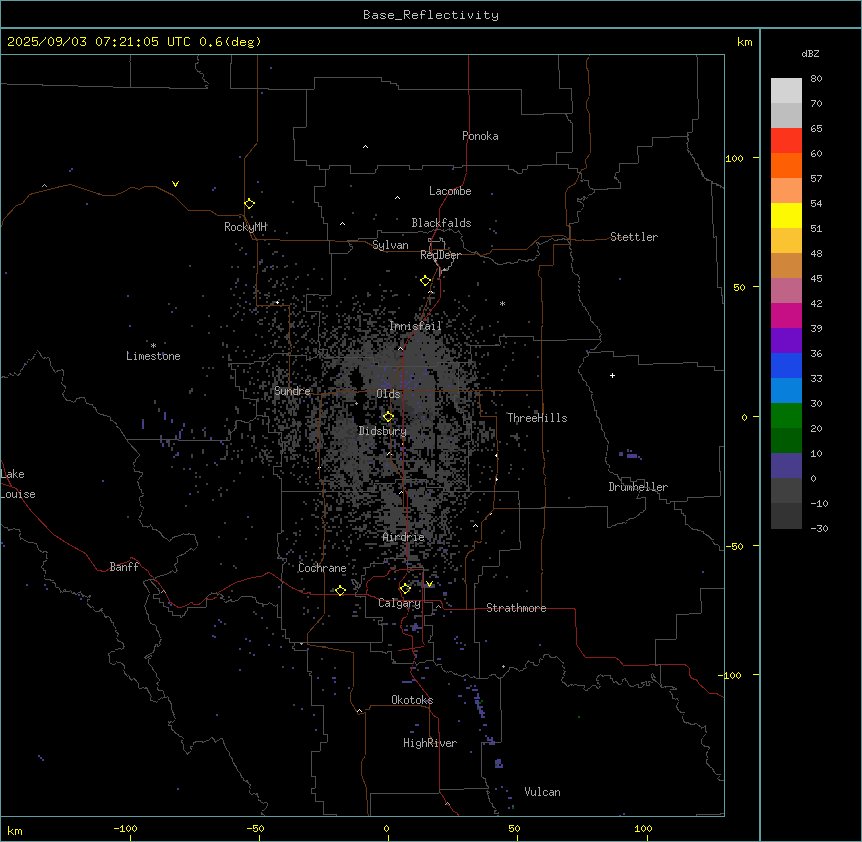Screen dimensions: 862x842
Task: Click the Sylvan label
Action: click(390, 245)
